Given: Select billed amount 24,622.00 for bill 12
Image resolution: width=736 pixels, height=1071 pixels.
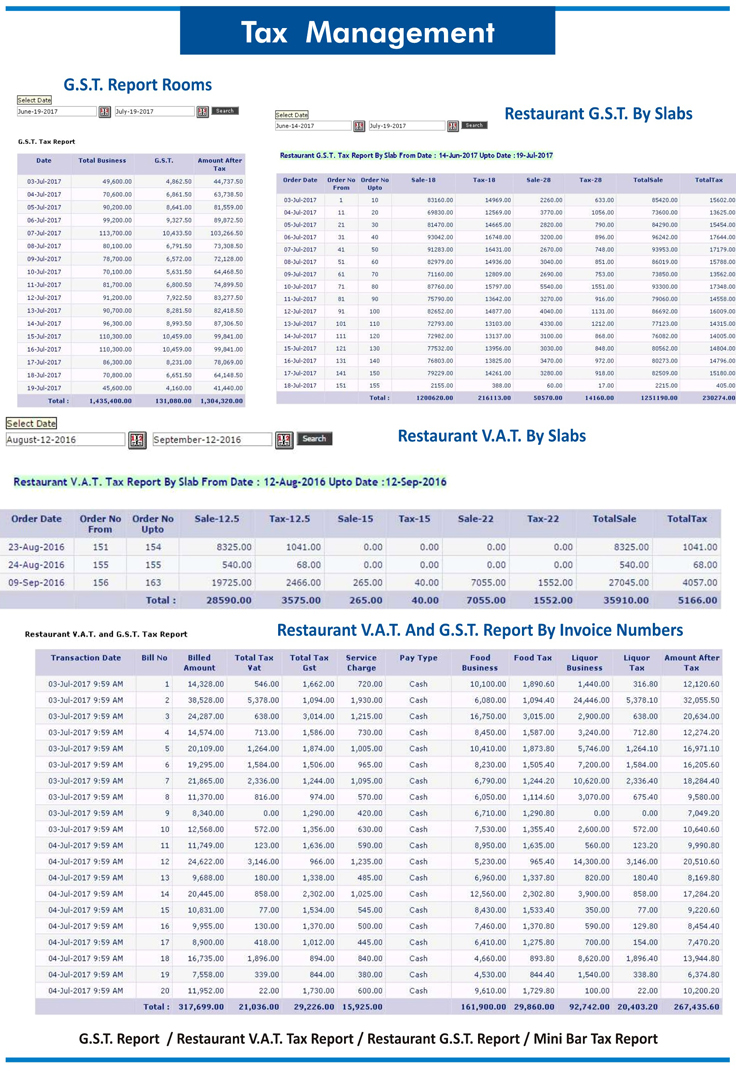Looking at the screenshot, I should click(206, 862).
